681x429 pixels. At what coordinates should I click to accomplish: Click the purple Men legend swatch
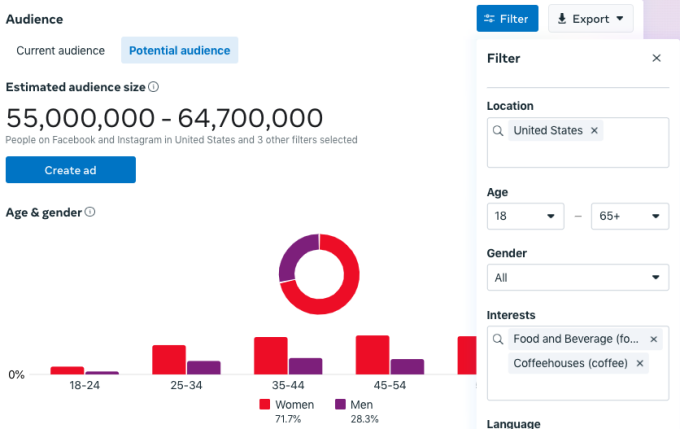pos(340,404)
